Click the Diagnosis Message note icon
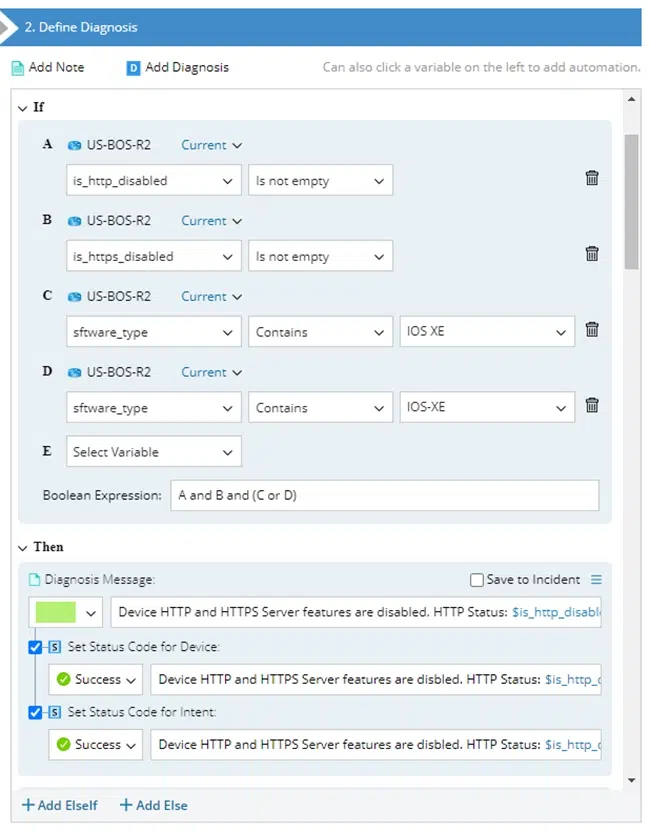Image resolution: width=650 pixels, height=831 pixels. [x=37, y=579]
